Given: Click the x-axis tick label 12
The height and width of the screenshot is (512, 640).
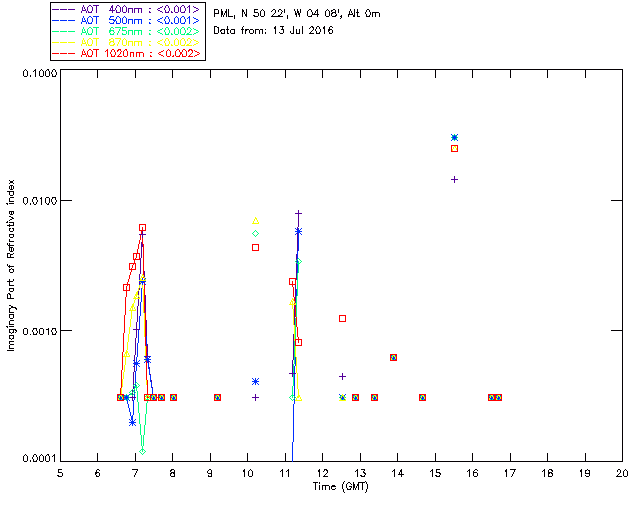Looking at the screenshot, I should [322, 473].
